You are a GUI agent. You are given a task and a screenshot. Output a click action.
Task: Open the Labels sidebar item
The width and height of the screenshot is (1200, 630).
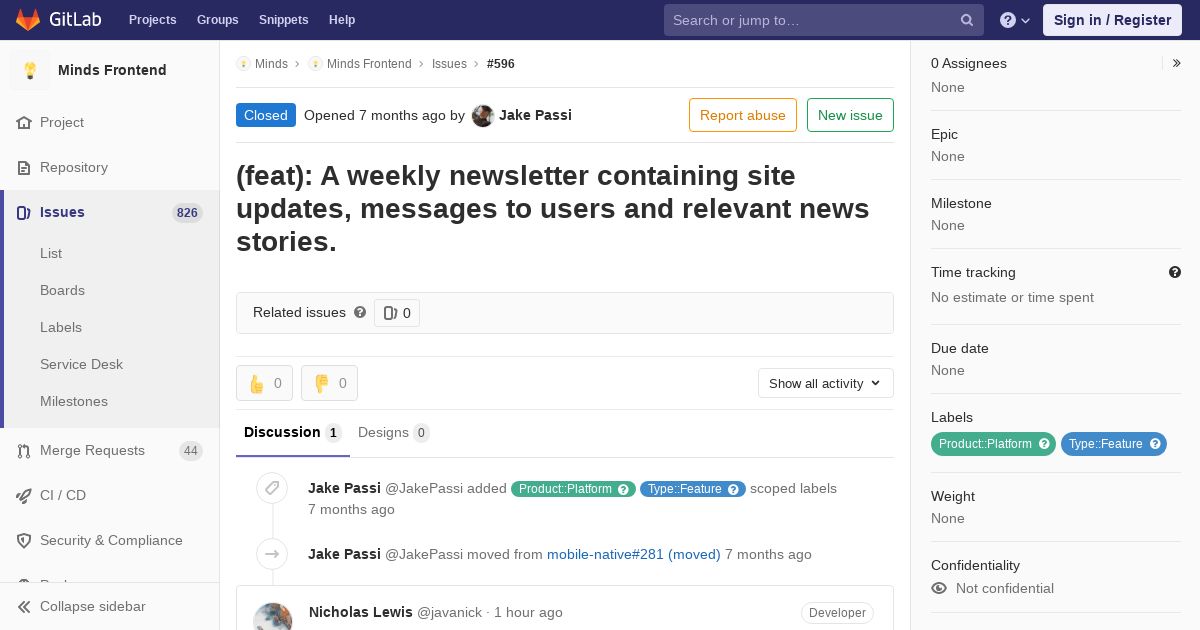[61, 327]
